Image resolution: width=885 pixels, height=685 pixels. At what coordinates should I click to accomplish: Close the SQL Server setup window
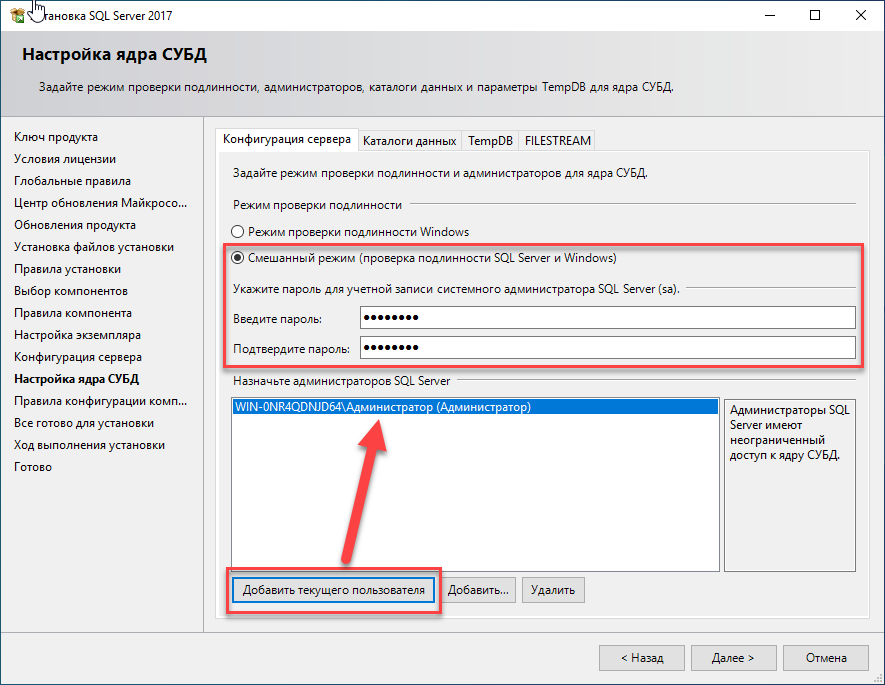(x=861, y=15)
